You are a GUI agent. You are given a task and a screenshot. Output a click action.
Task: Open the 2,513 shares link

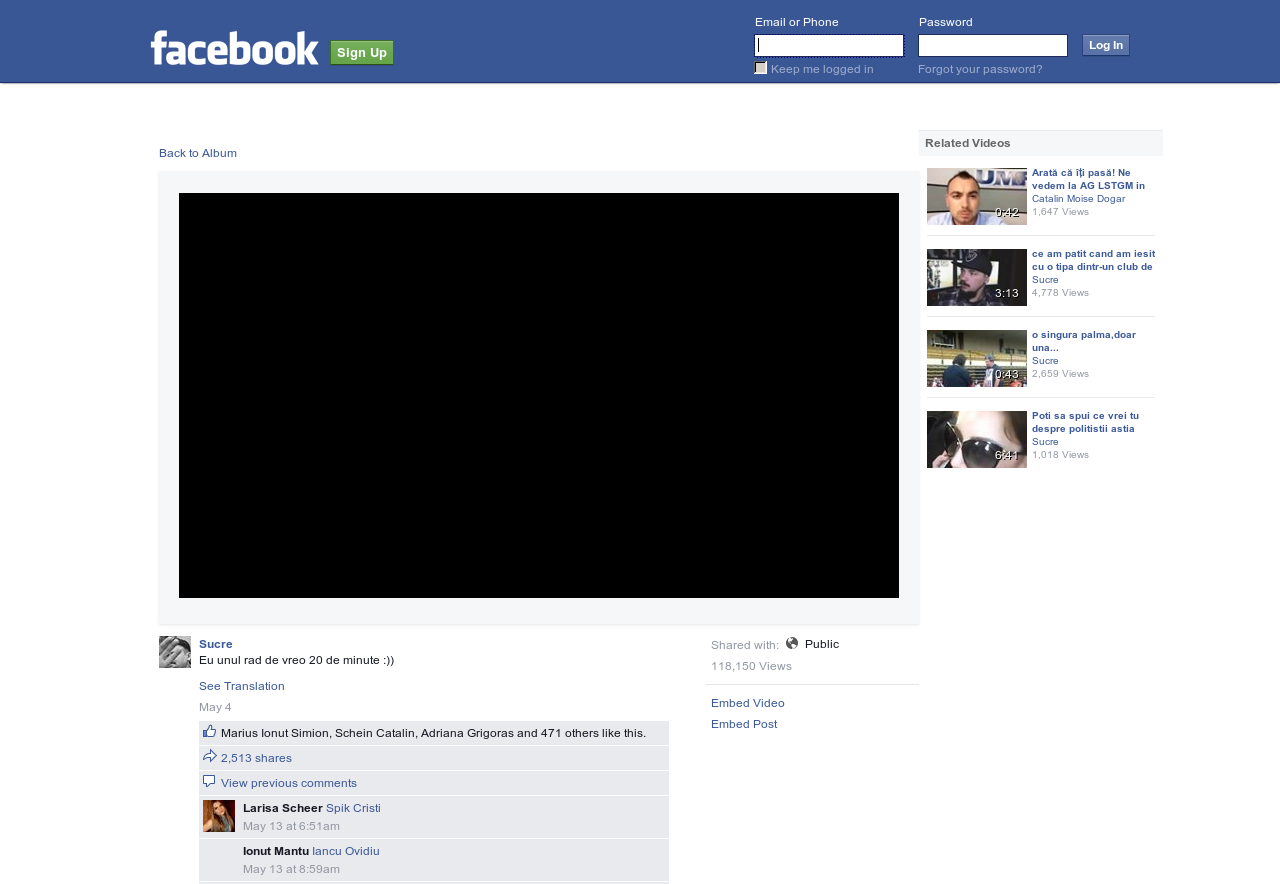coord(256,758)
